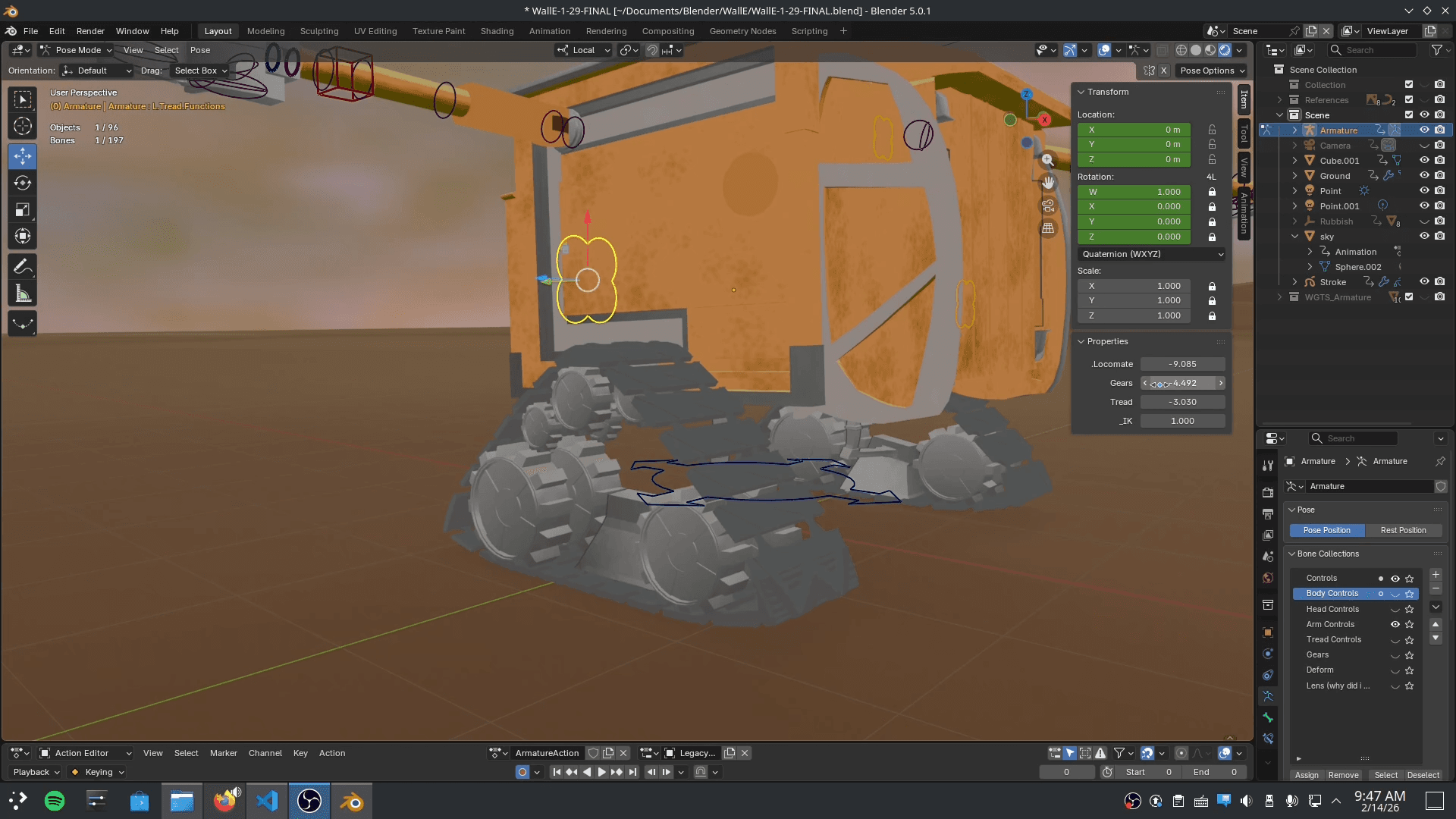Image resolution: width=1456 pixels, height=819 pixels.
Task: Adjust the Gears property slider
Action: point(1181,383)
